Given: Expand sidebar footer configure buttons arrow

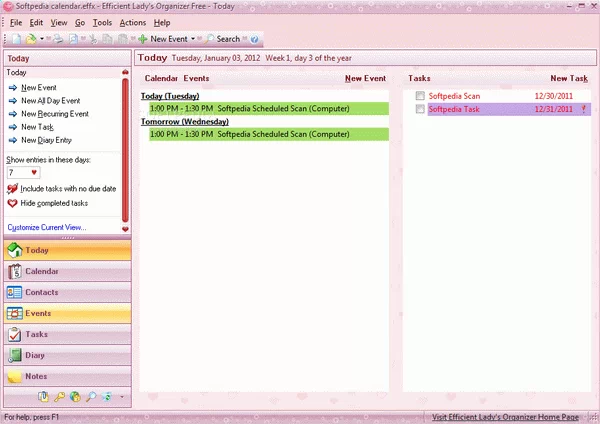Looking at the screenshot, I should coord(123,398).
